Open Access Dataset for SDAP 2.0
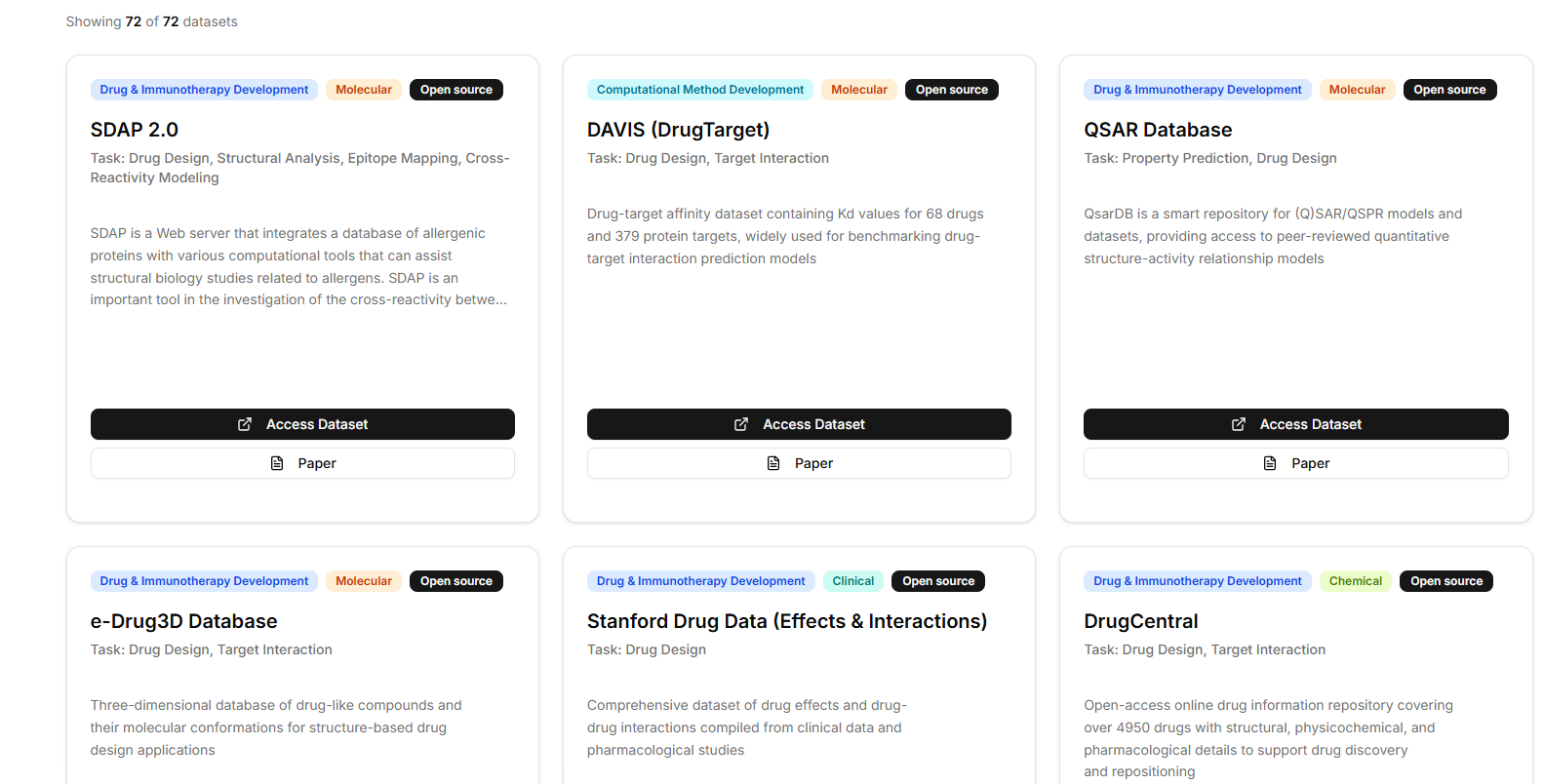This screenshot has height=784, width=1544. tap(302, 424)
